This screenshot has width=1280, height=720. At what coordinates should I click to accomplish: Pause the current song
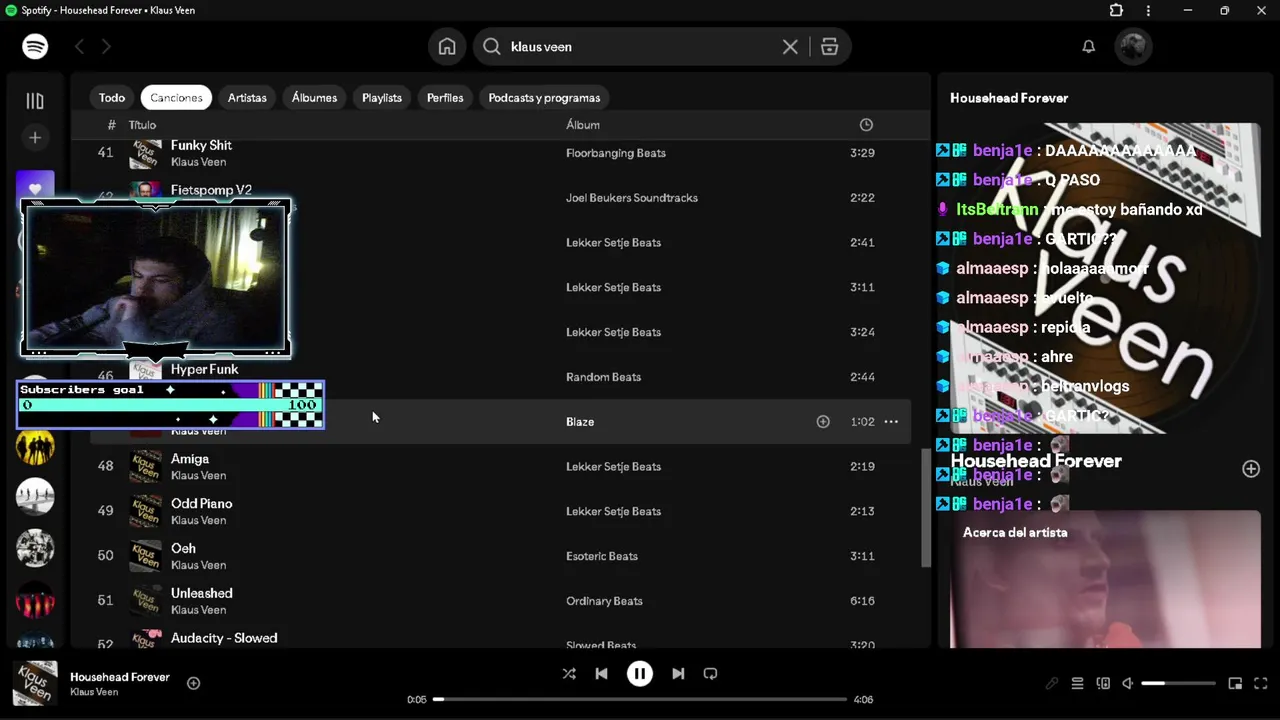pyautogui.click(x=640, y=674)
